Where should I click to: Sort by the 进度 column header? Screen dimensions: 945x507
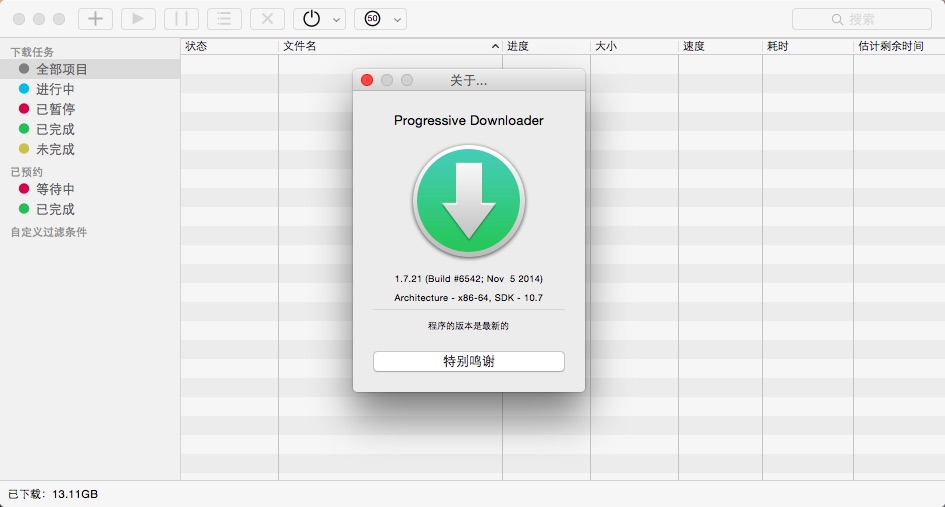click(546, 46)
